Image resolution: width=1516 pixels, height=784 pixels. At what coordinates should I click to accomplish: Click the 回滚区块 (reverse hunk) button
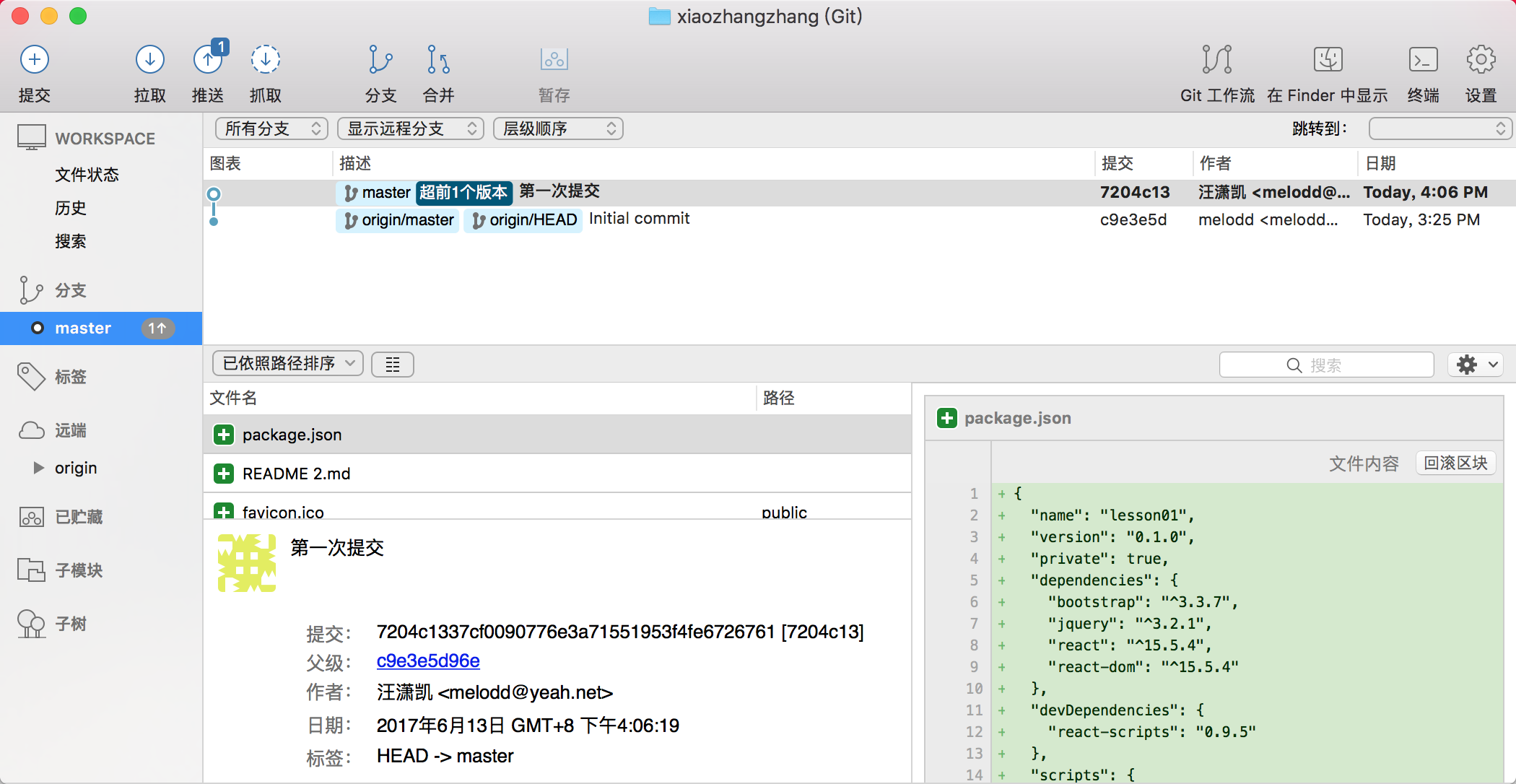tap(1455, 463)
